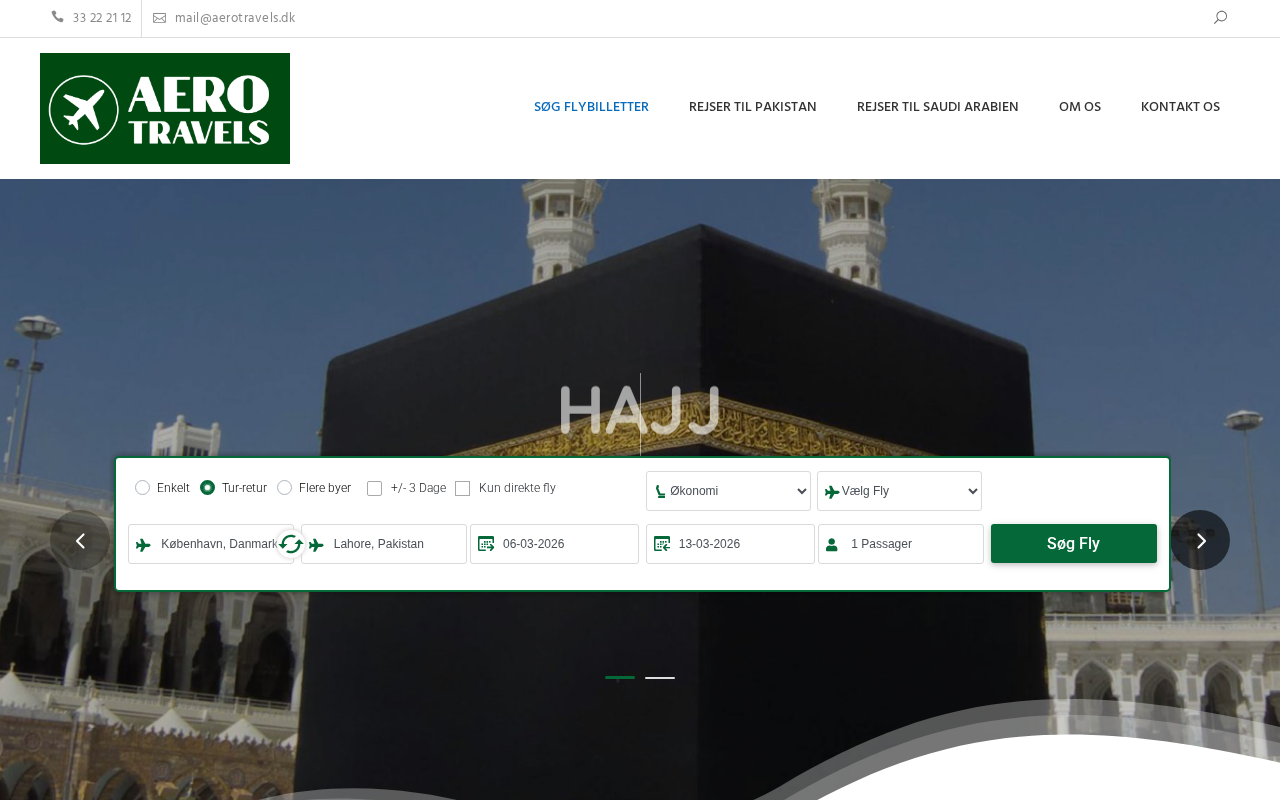Select the second slider indicator dash
This screenshot has height=800, width=1280.
click(660, 678)
